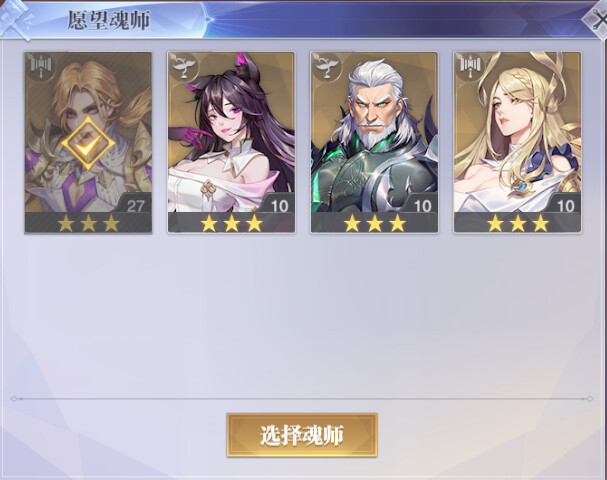Click the 愿望魂师 title header
Viewport: 607px width, 480px height.
tap(109, 20)
